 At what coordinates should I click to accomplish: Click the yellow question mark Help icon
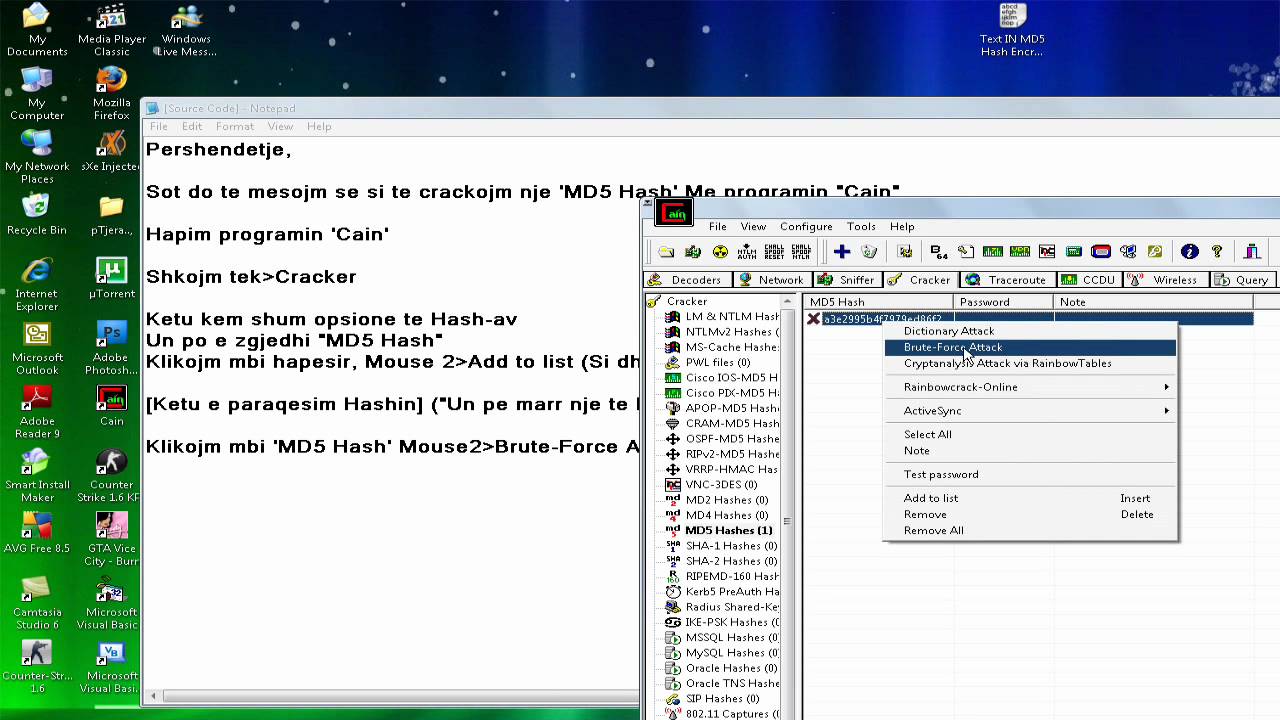(1217, 252)
